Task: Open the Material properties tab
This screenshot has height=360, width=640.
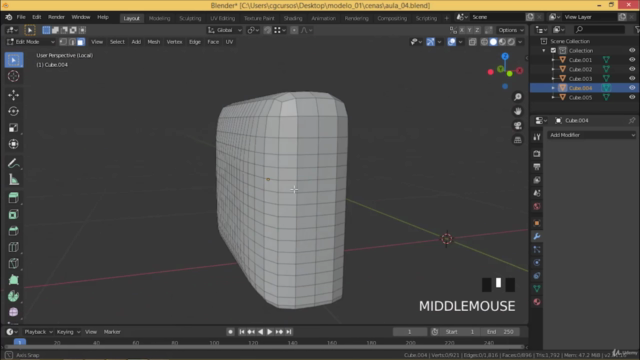Action: click(x=537, y=302)
